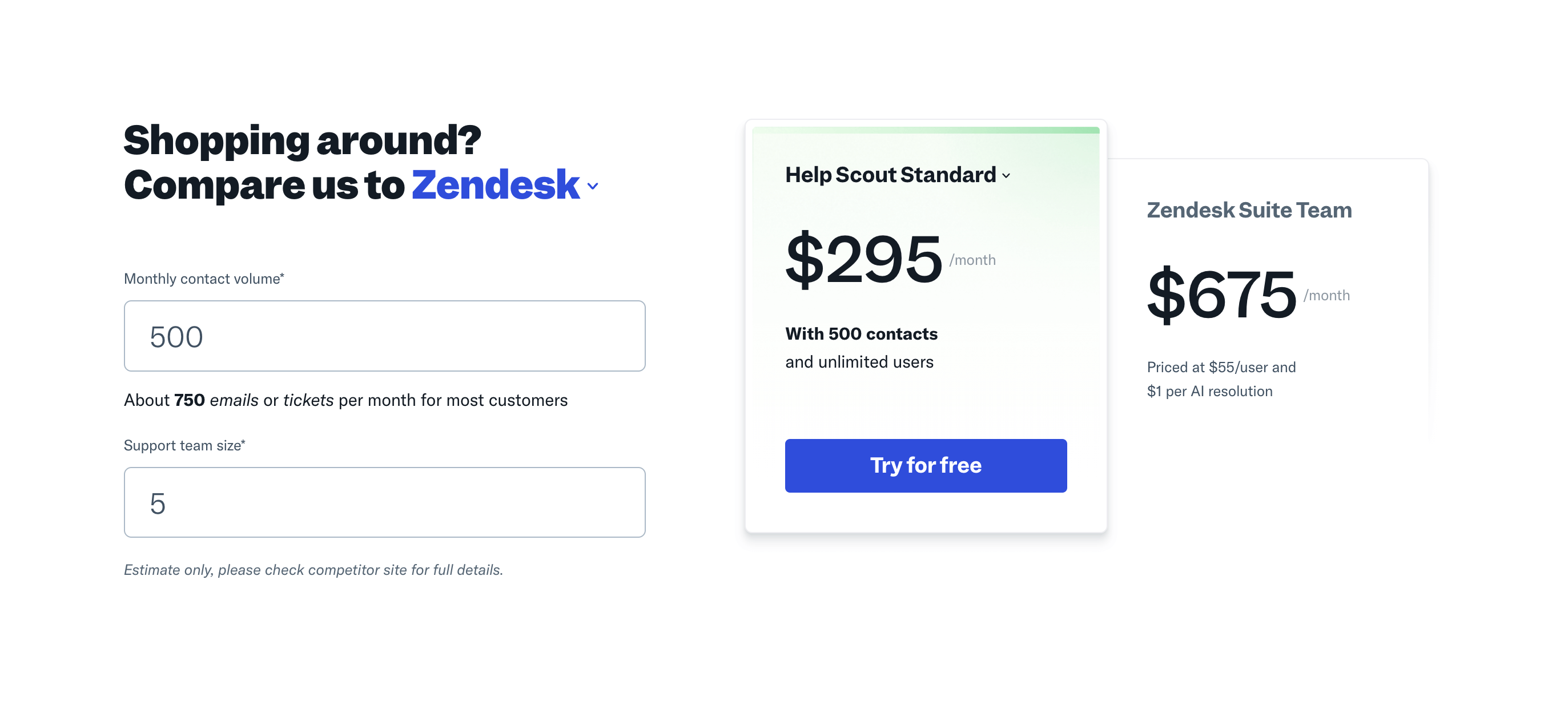Viewport: 1568px width, 701px height.
Task: Click the Support team size label
Action: click(184, 445)
